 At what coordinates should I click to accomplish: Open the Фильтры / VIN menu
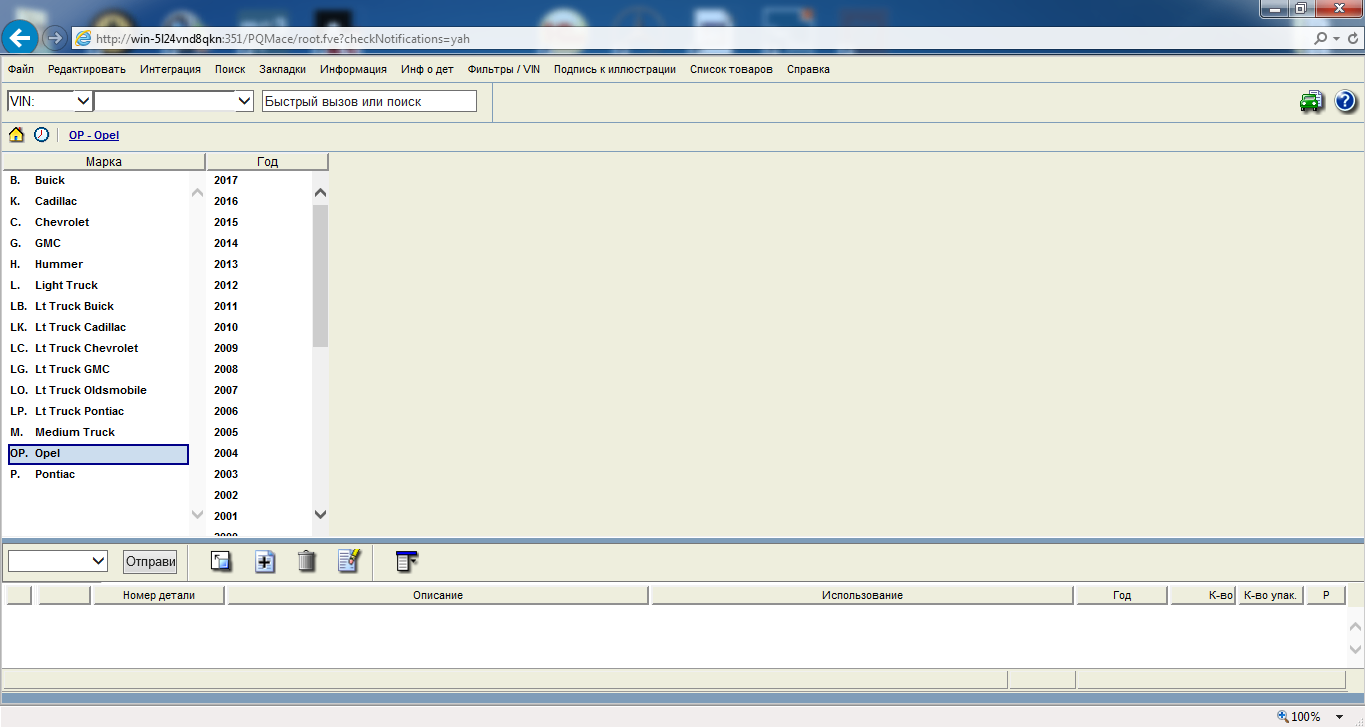point(504,69)
